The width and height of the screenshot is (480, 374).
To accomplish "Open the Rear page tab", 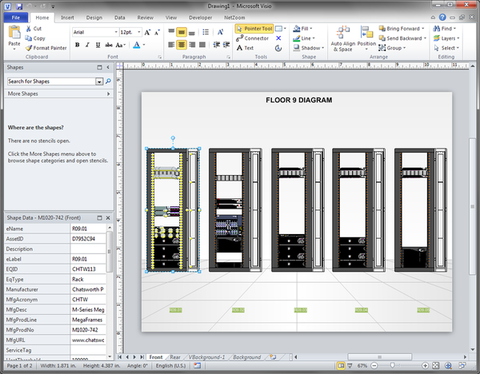I will click(175, 357).
